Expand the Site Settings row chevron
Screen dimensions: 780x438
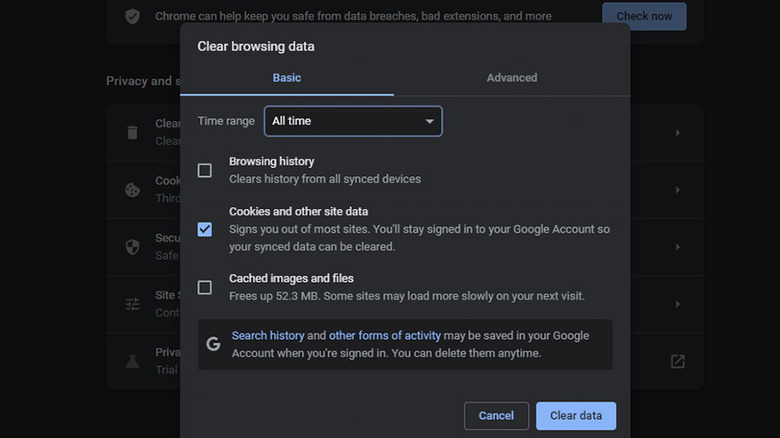pos(677,304)
